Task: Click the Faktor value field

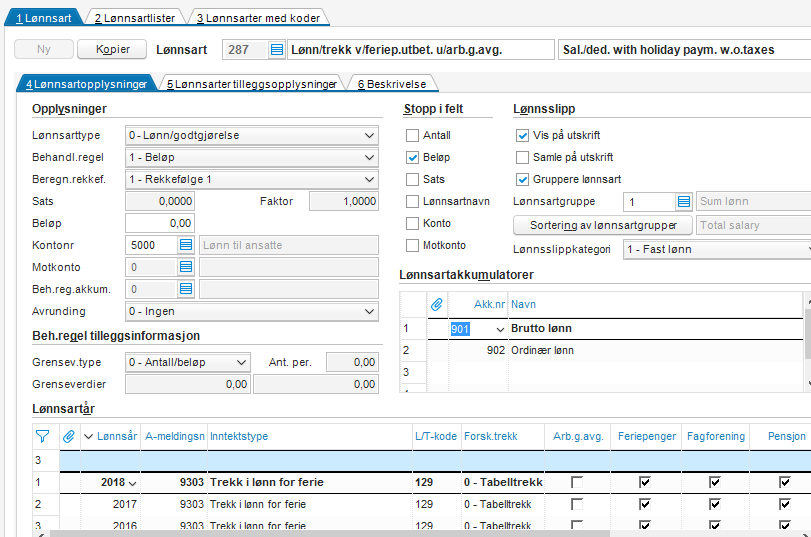Action: point(344,201)
